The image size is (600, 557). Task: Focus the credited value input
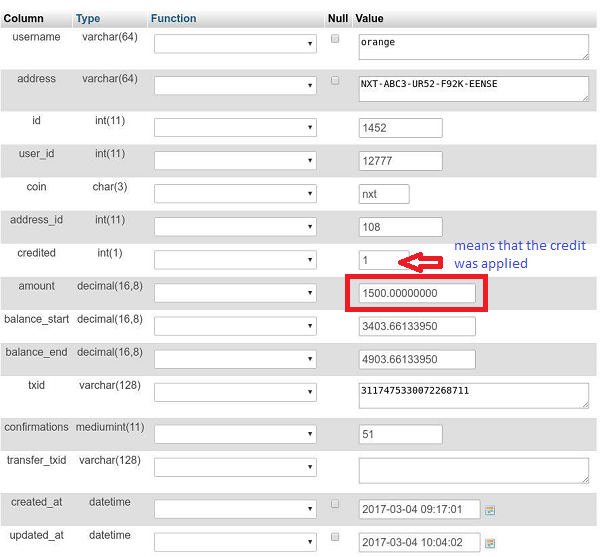(x=383, y=260)
